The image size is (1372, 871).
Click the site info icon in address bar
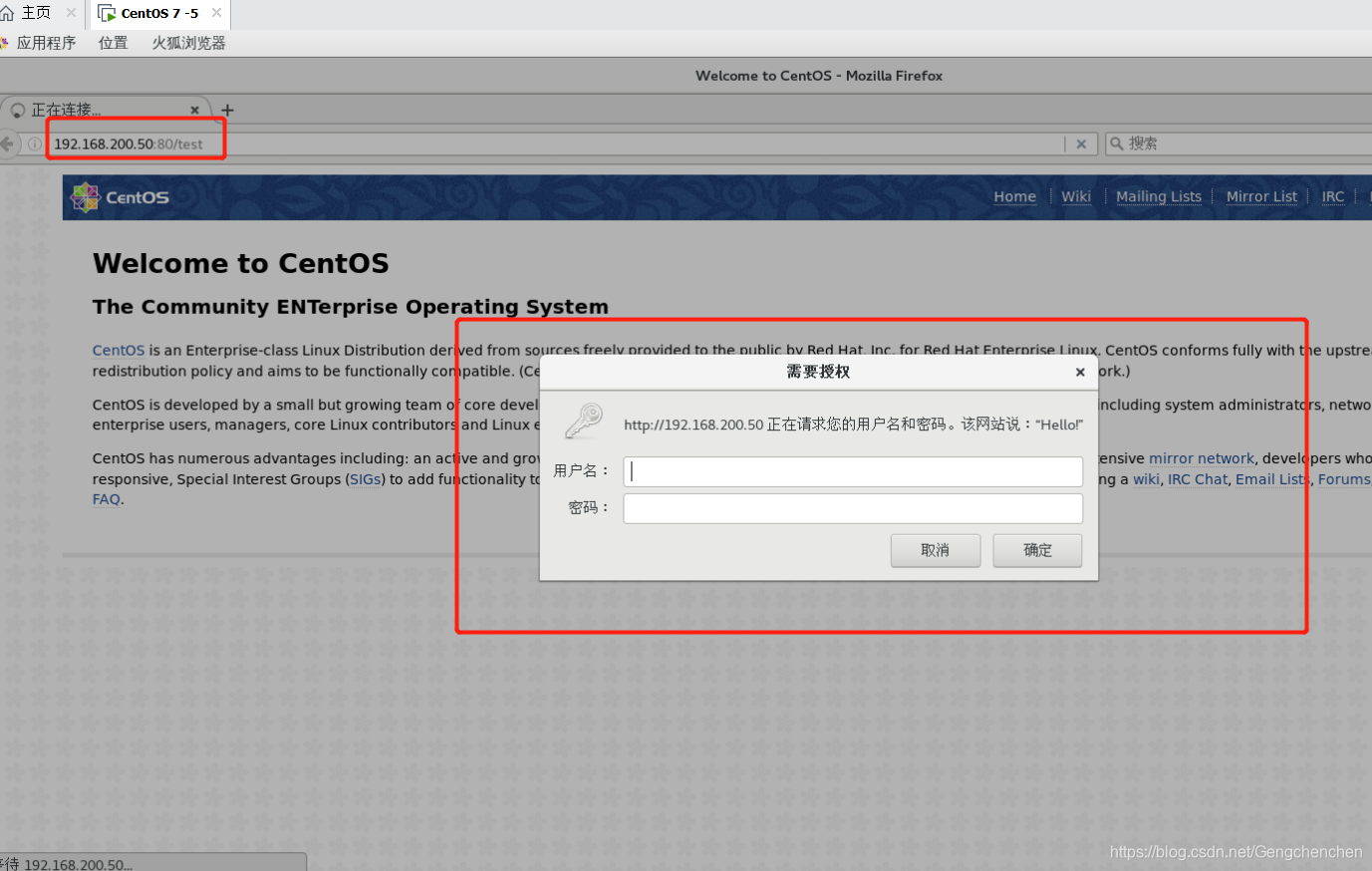click(35, 144)
